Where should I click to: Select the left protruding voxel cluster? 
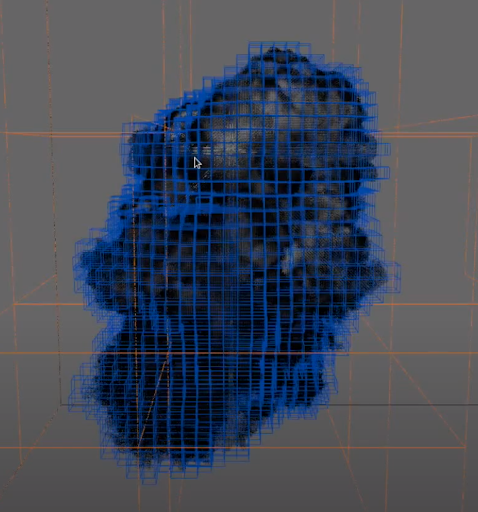click(90, 267)
